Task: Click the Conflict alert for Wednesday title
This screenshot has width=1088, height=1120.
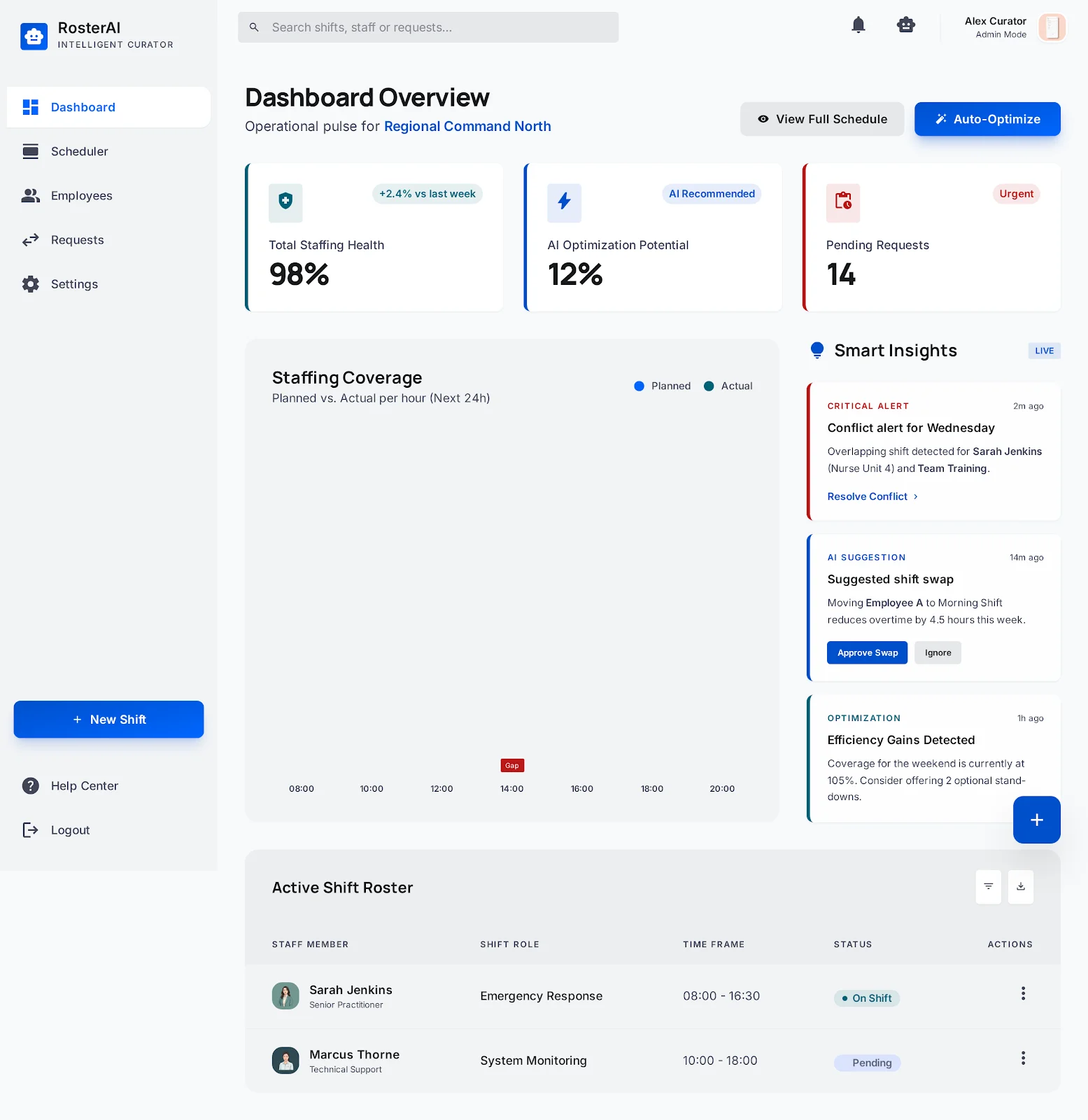Action: (910, 428)
